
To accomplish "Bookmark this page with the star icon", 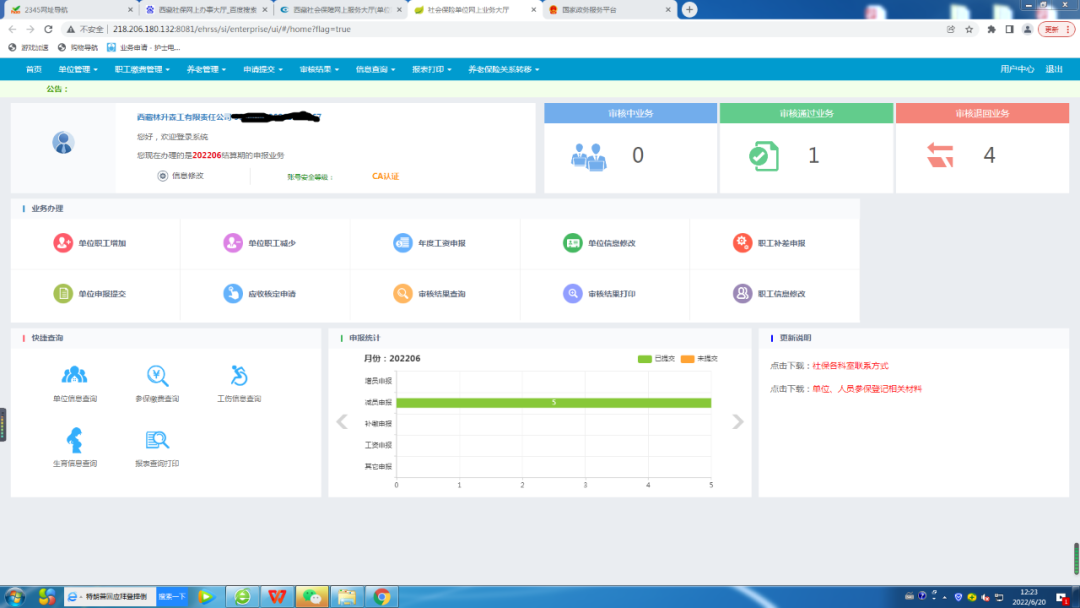I will [x=969, y=29].
